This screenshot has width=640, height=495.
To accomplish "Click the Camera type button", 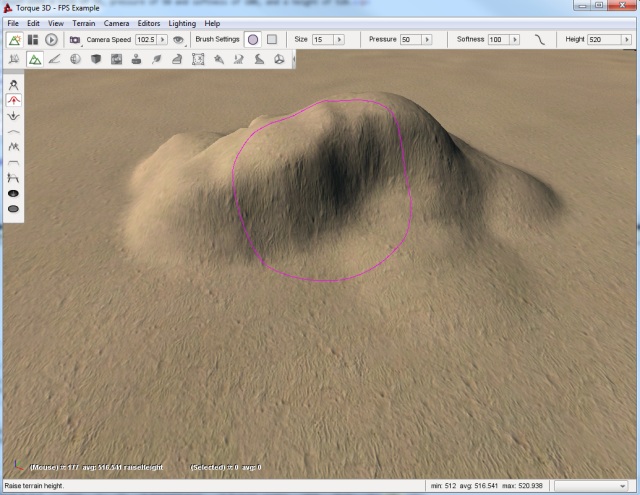I will point(75,39).
